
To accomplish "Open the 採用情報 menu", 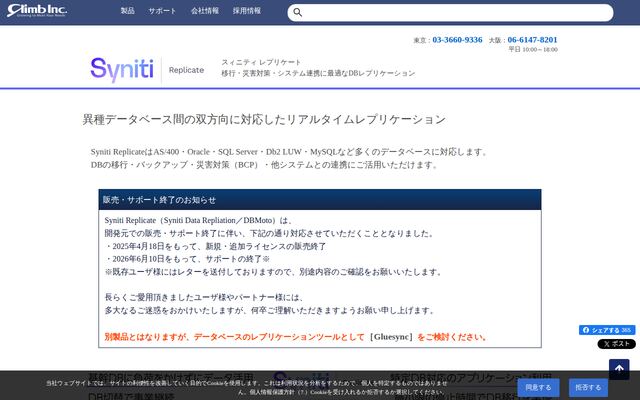I will [x=247, y=11].
